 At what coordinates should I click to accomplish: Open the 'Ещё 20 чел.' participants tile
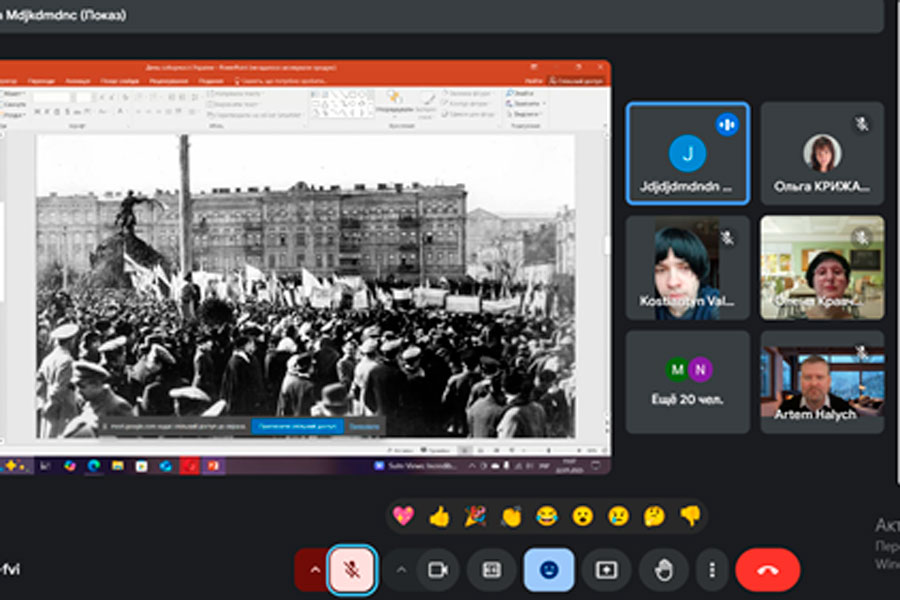point(687,382)
